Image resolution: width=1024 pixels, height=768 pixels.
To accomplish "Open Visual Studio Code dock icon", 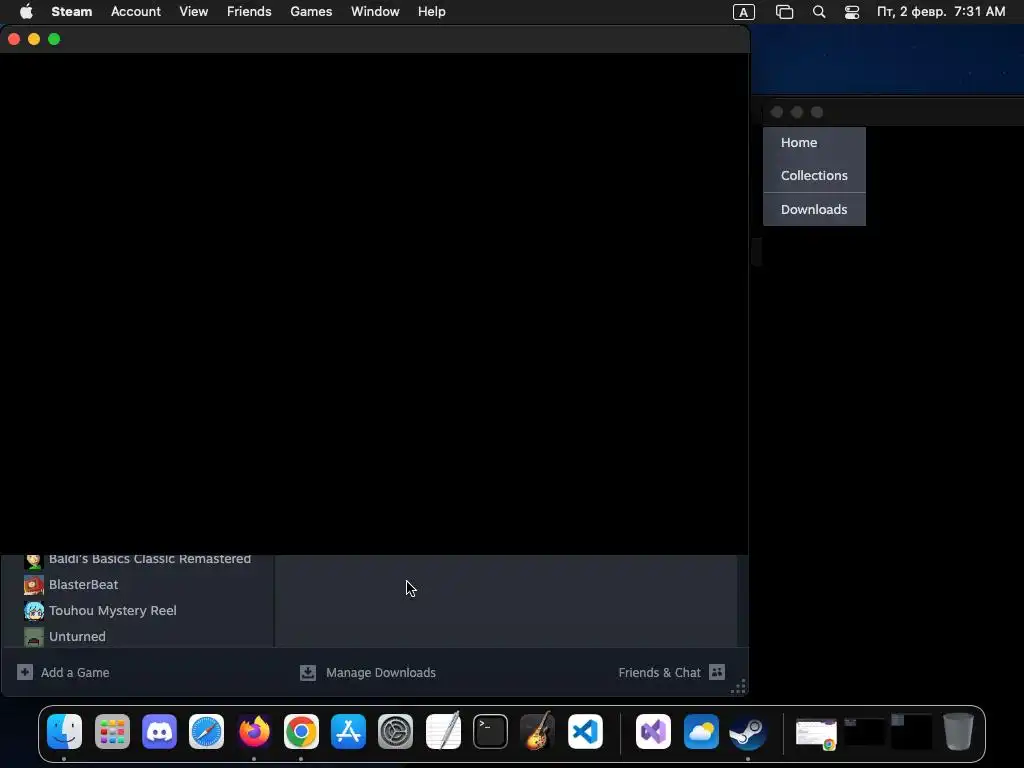I will coord(585,731).
